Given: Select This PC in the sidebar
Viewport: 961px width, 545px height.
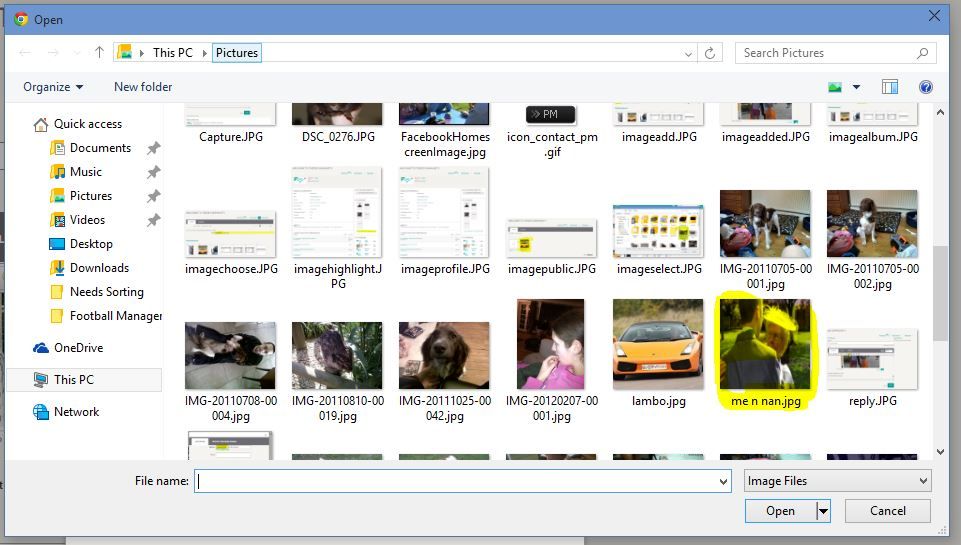Looking at the screenshot, I should click(73, 380).
